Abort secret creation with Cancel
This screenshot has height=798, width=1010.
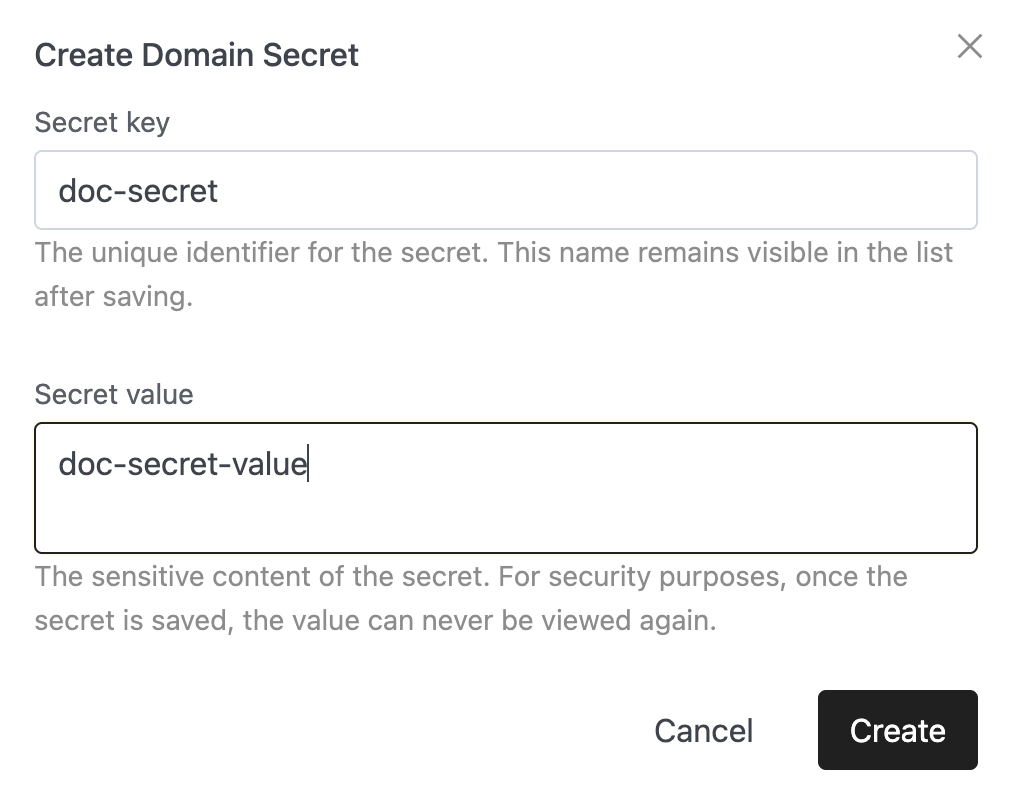703,730
